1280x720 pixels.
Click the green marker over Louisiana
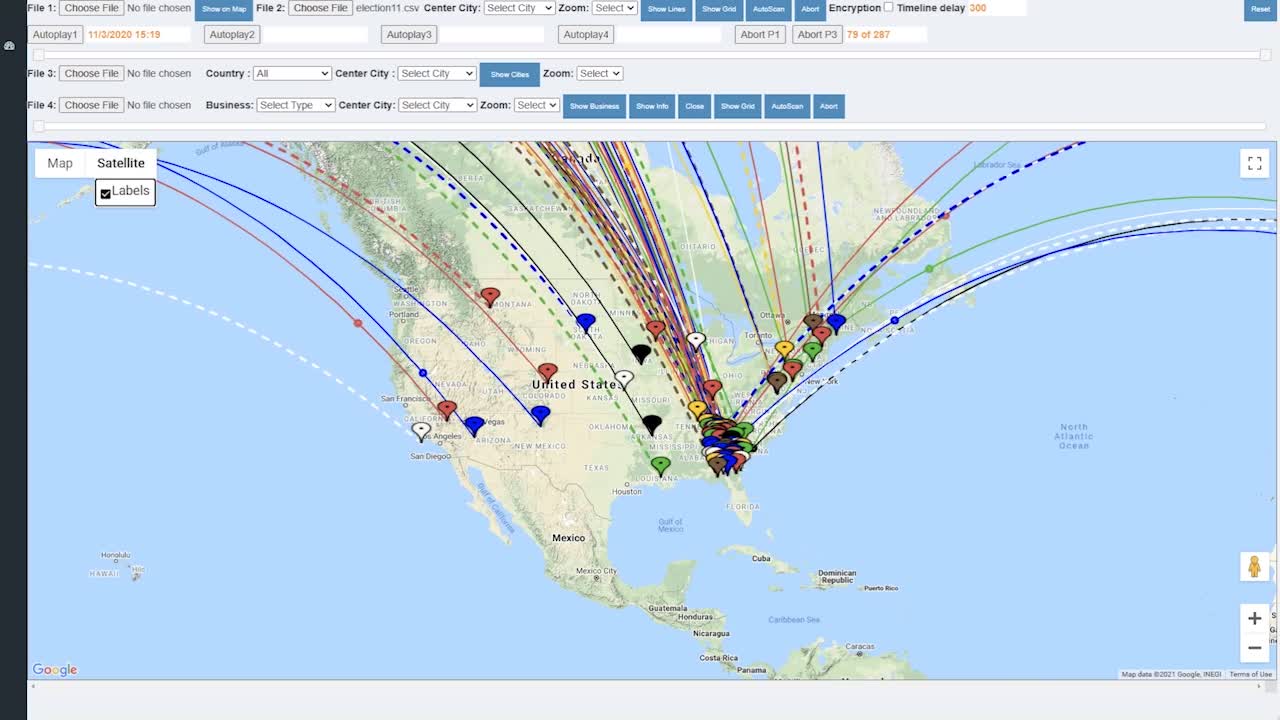pos(660,465)
